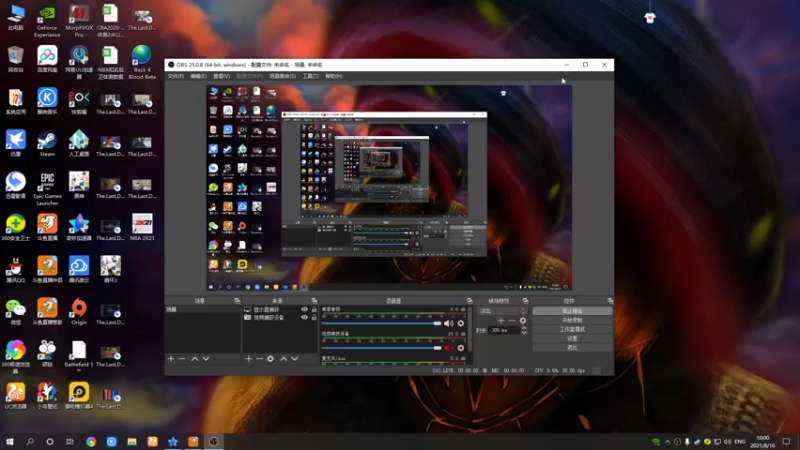Open MorphVOX Pro desktop shortcut
800x450 pixels.
click(x=79, y=21)
